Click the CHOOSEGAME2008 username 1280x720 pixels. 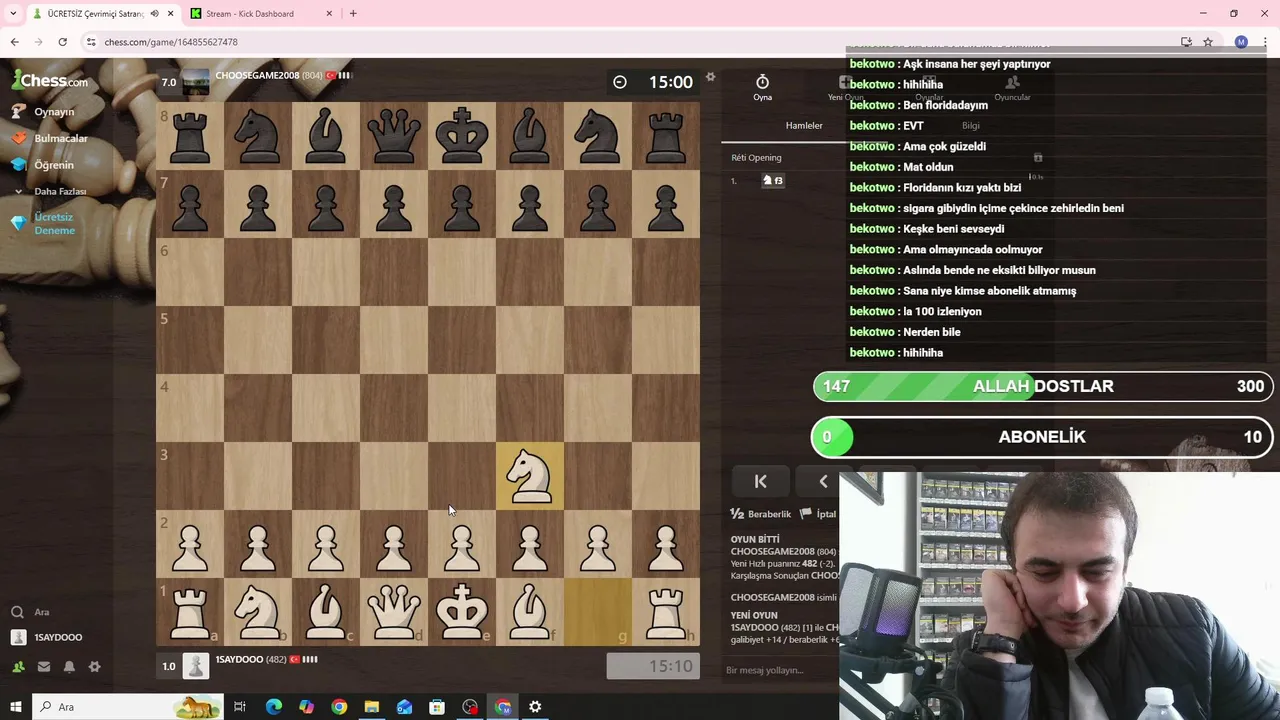coord(257,75)
